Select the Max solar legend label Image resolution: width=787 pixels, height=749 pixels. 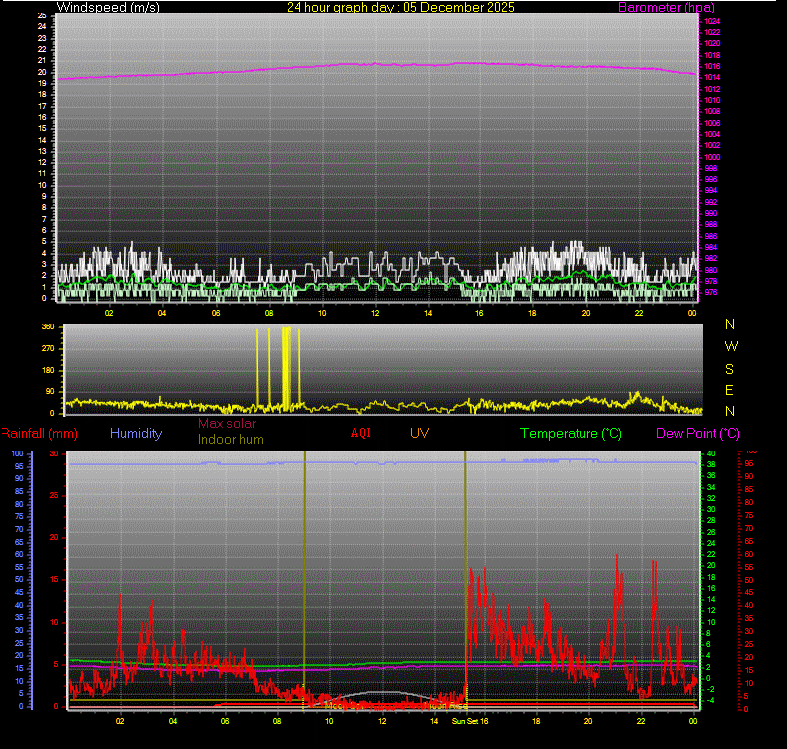click(x=227, y=424)
